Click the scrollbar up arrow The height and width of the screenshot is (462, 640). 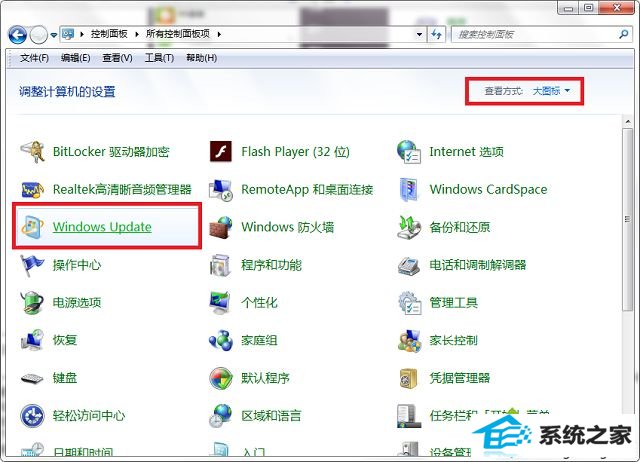click(627, 121)
